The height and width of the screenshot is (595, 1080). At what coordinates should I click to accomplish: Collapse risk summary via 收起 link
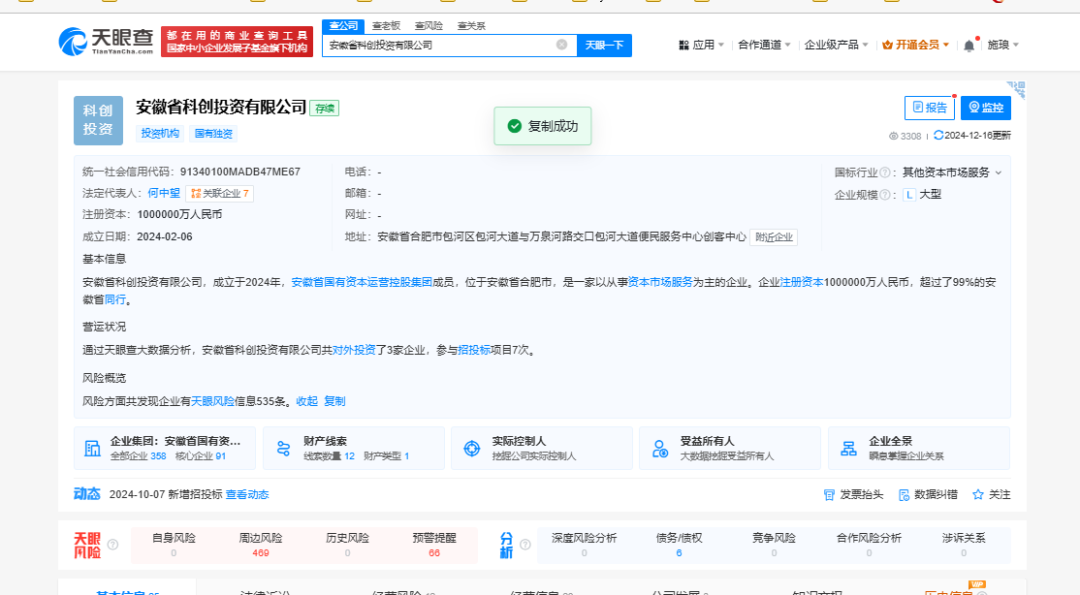(x=306, y=401)
